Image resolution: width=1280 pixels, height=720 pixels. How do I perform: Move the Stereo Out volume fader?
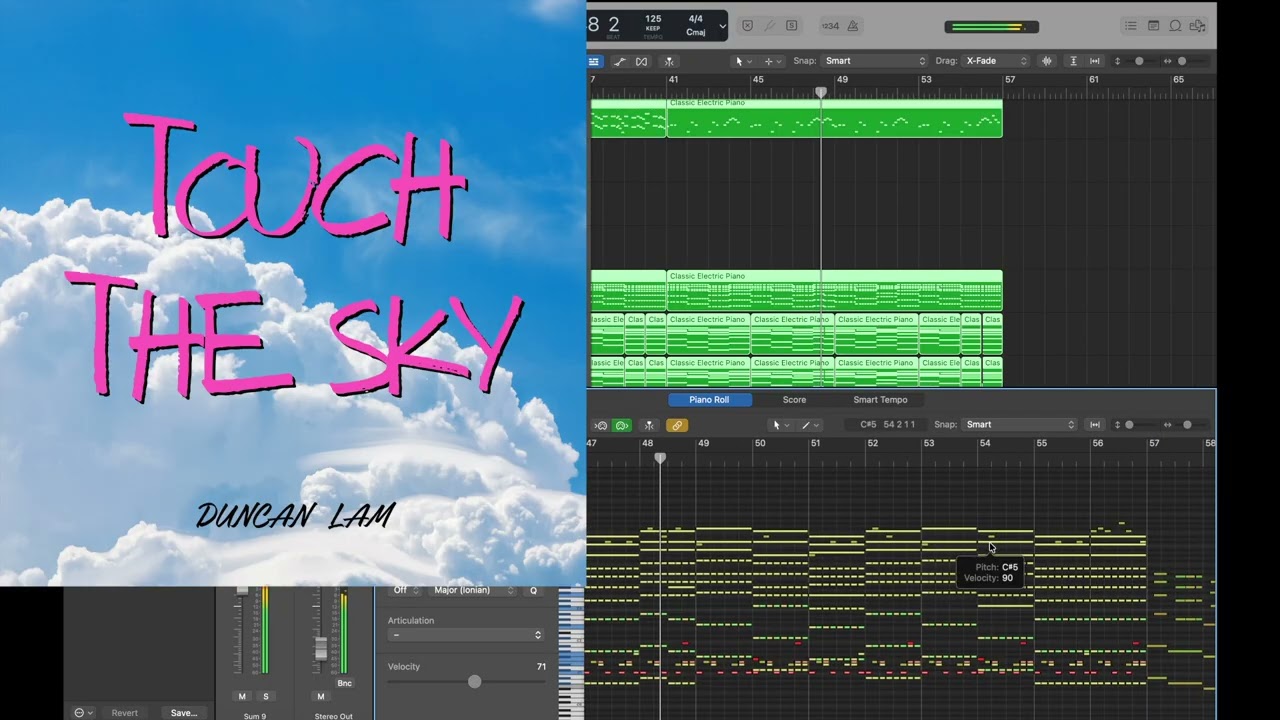[x=321, y=648]
